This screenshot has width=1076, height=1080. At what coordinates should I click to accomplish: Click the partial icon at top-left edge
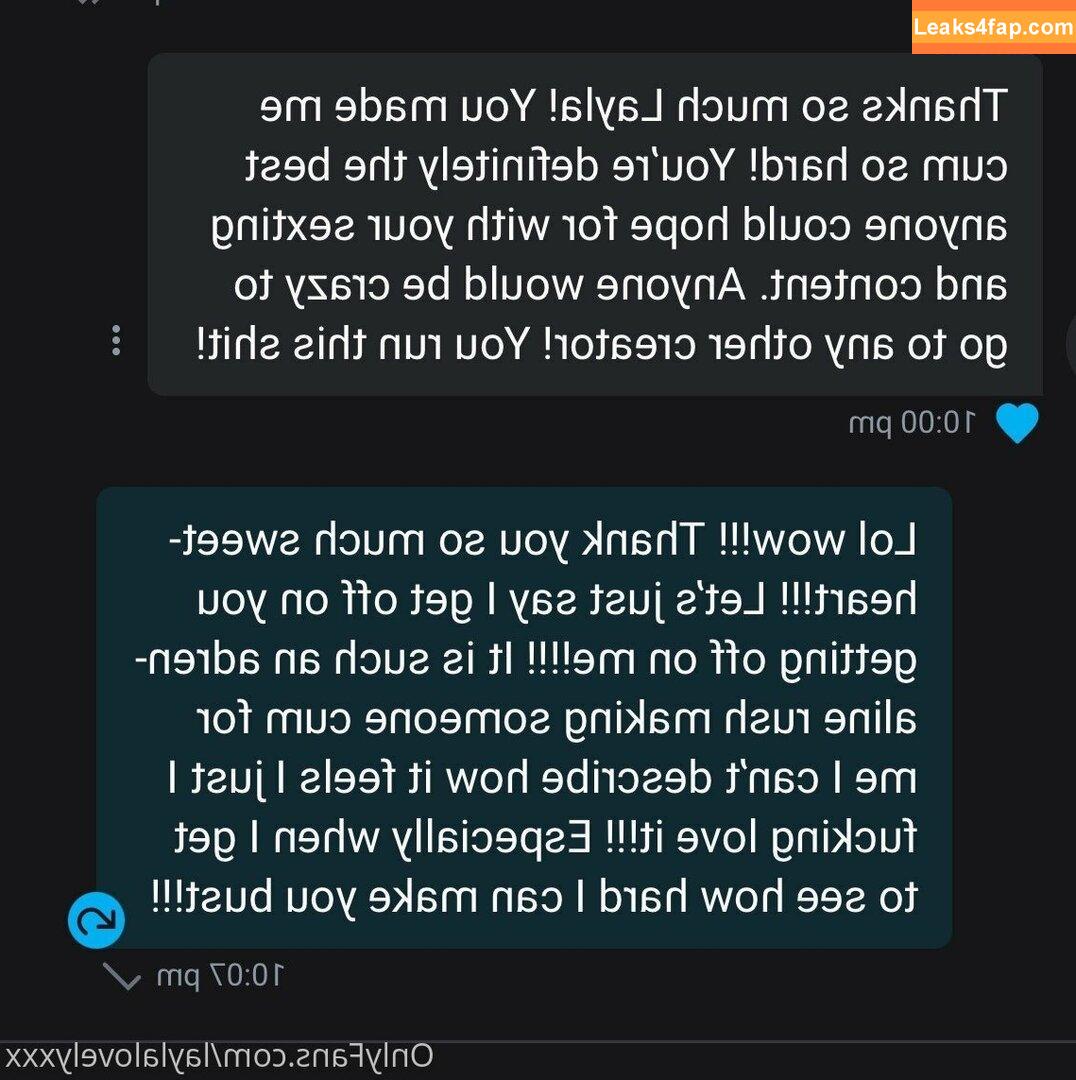(x=86, y=2)
